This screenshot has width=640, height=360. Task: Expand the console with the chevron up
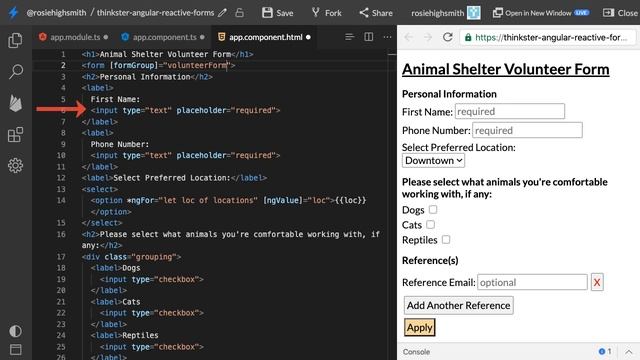click(x=628, y=352)
